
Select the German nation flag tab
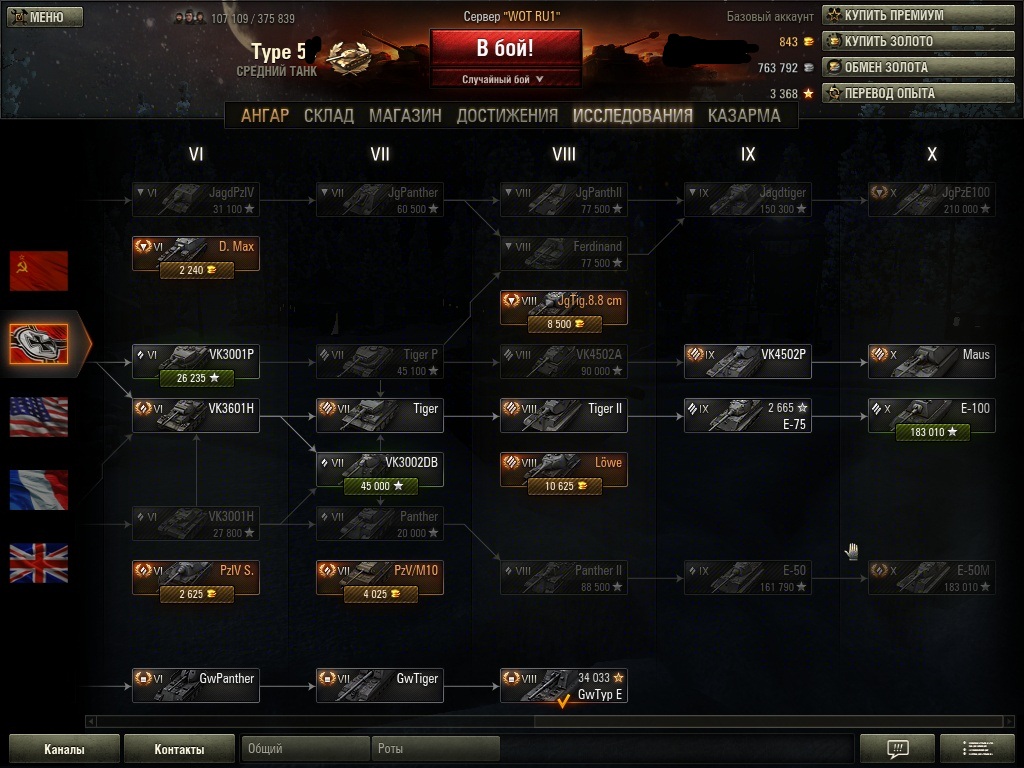(39, 344)
